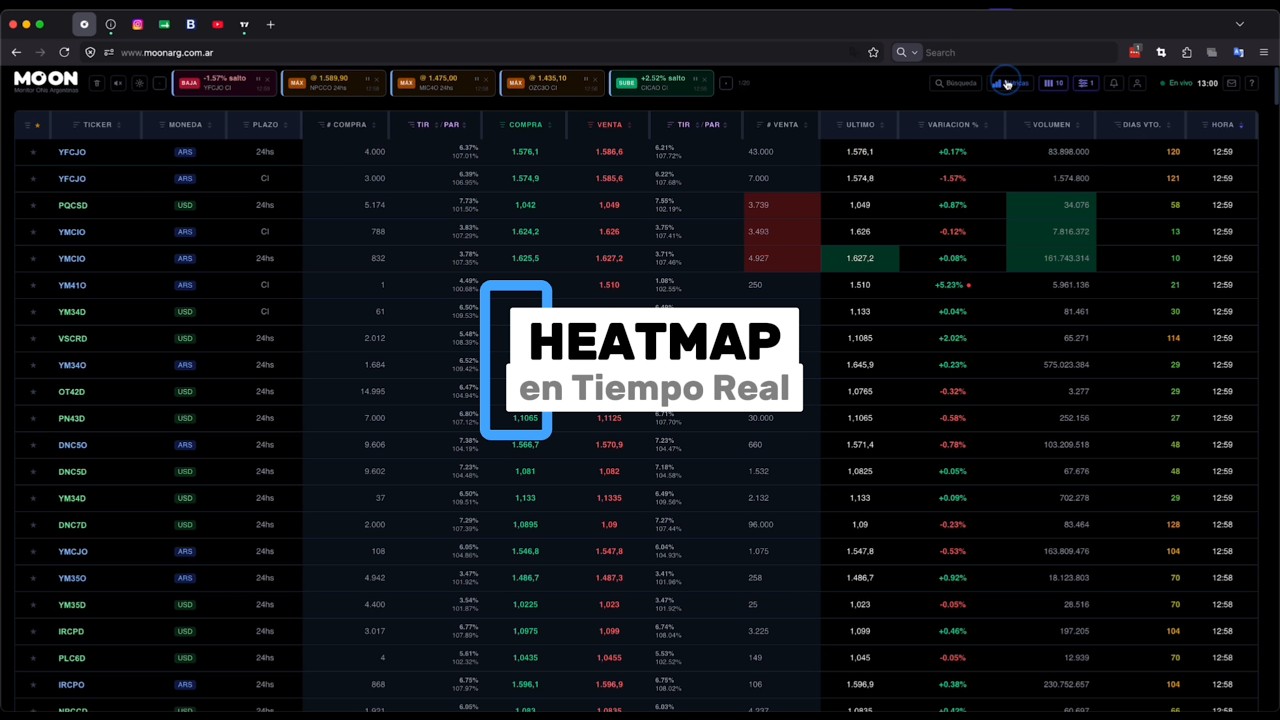The image size is (1280, 720).
Task: Open the browser hamburger menu
Action: click(x=1264, y=52)
